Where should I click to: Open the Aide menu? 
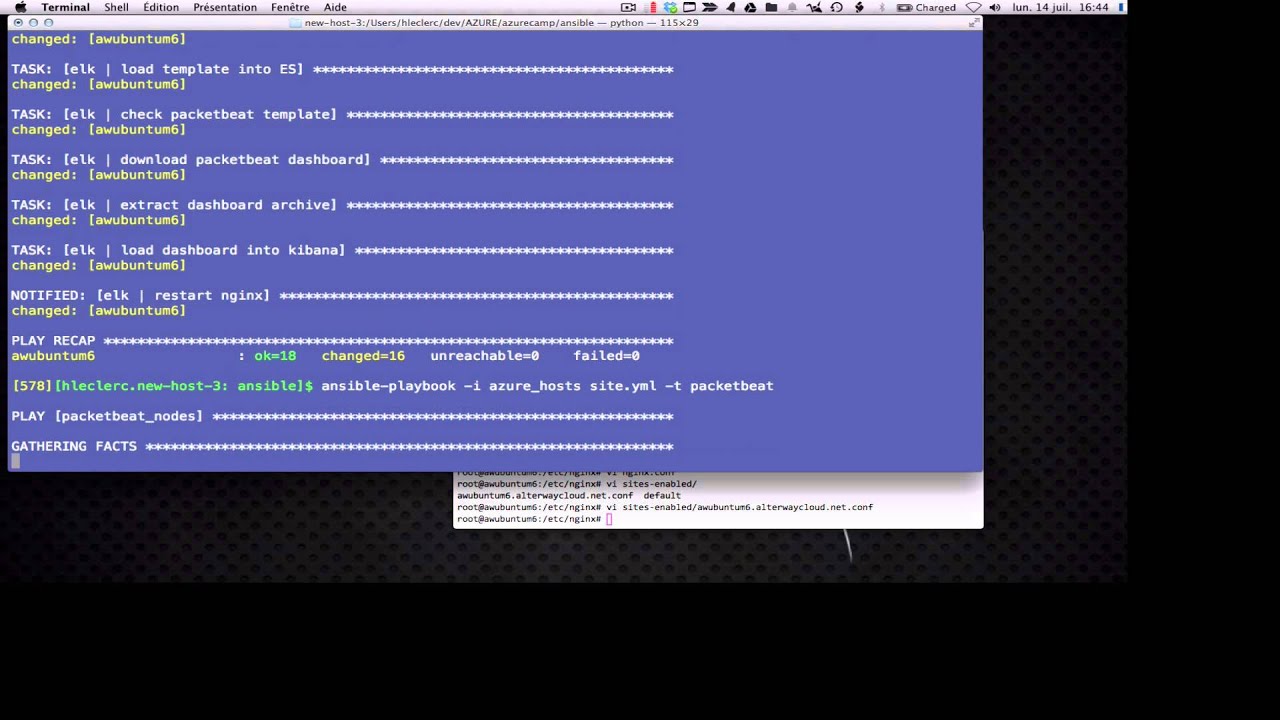pyautogui.click(x=335, y=7)
